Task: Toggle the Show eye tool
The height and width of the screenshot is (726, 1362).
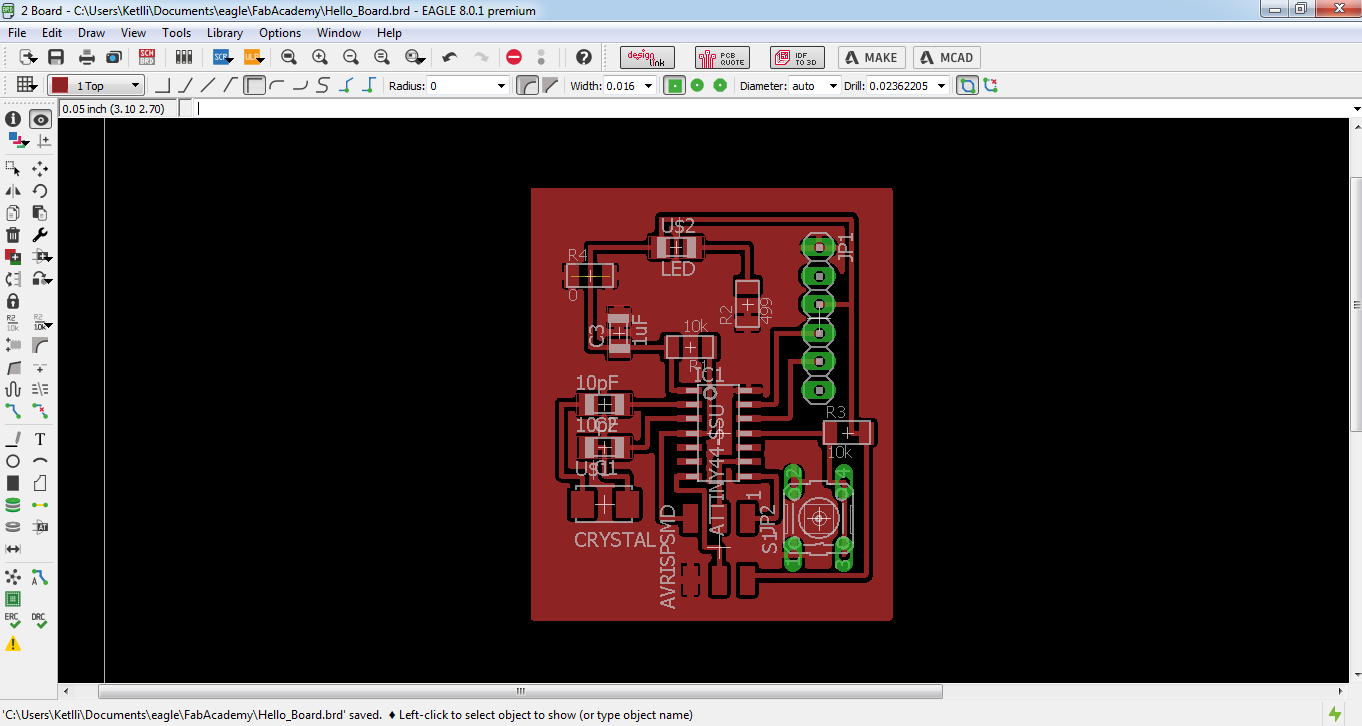Action: tap(40, 119)
